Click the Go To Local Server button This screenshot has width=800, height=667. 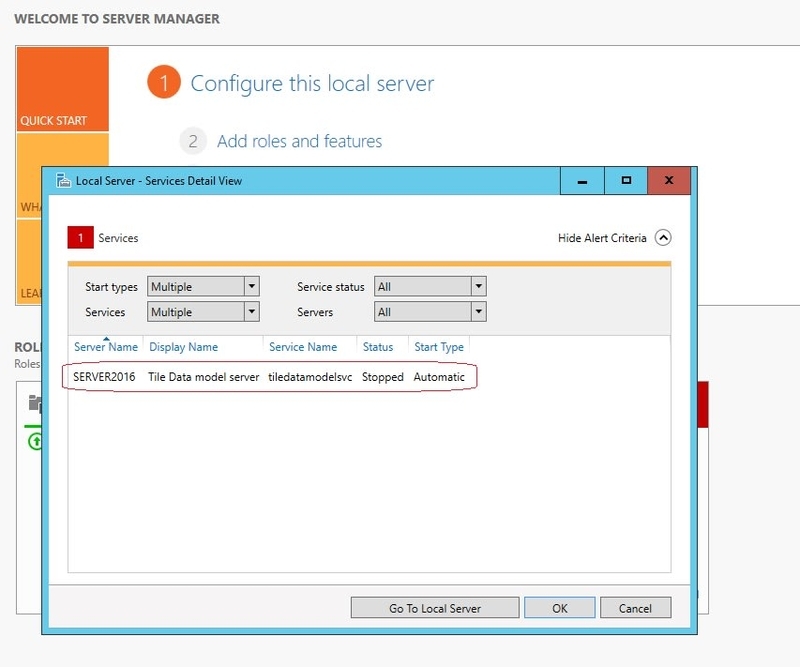[434, 607]
